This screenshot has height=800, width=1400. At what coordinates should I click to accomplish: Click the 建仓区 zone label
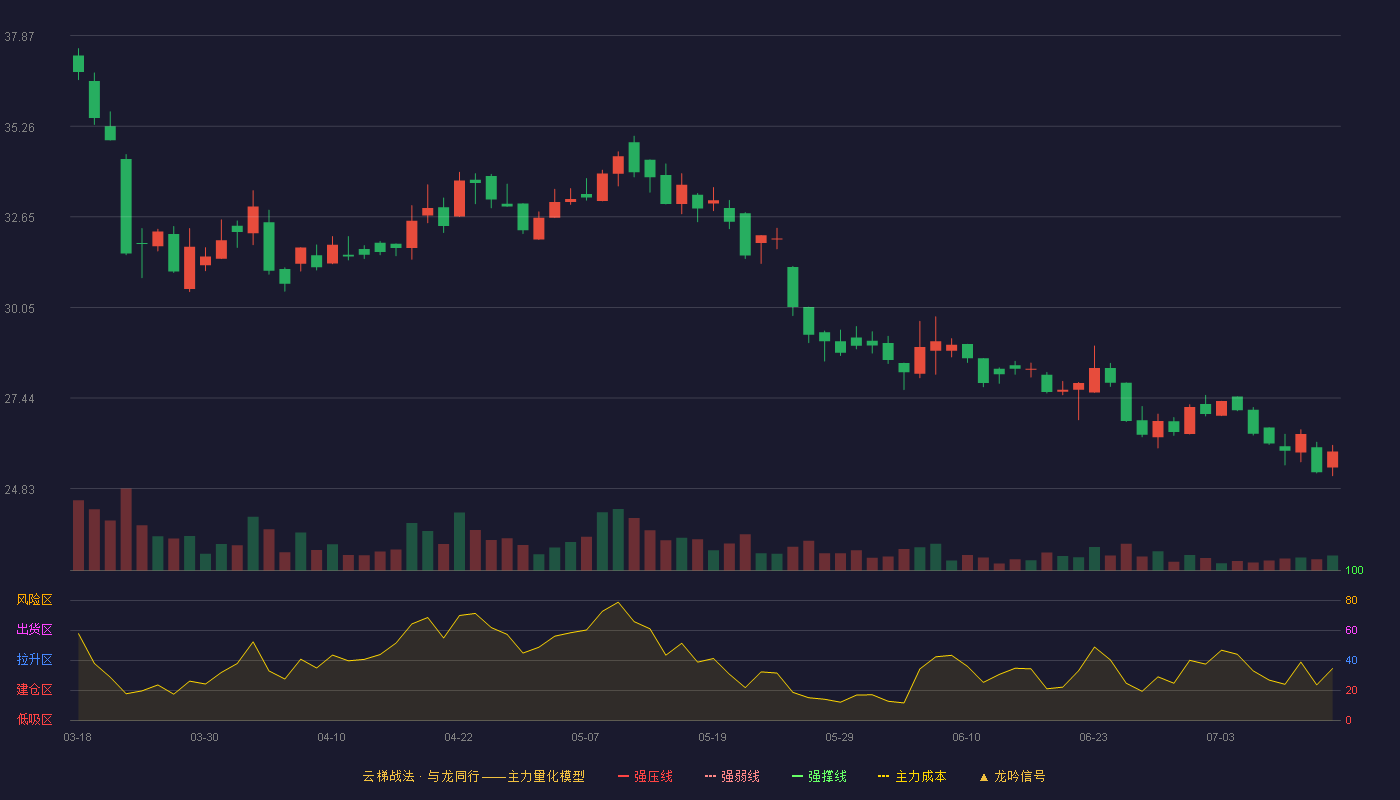click(x=34, y=690)
